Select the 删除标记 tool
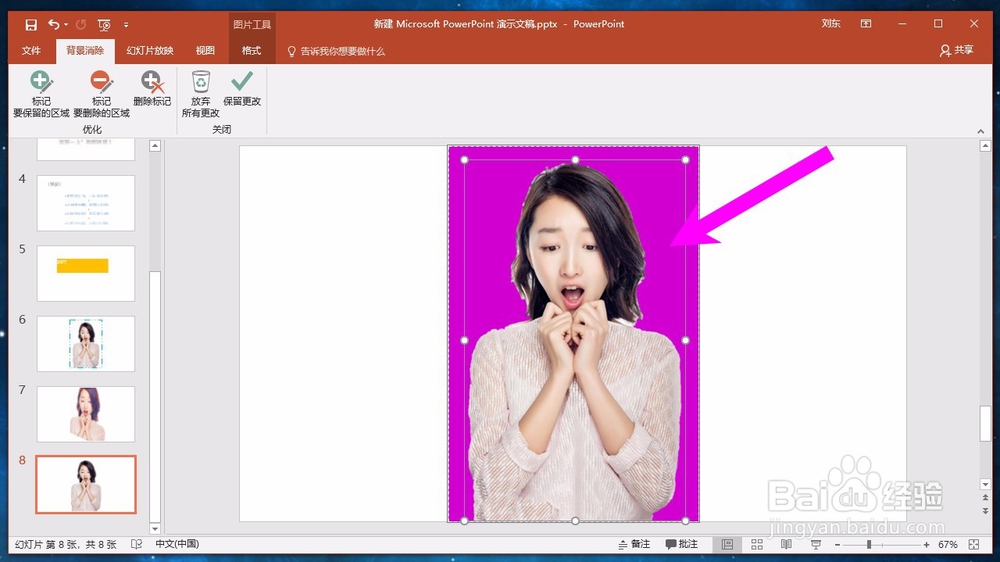1000x562 pixels. (152, 89)
